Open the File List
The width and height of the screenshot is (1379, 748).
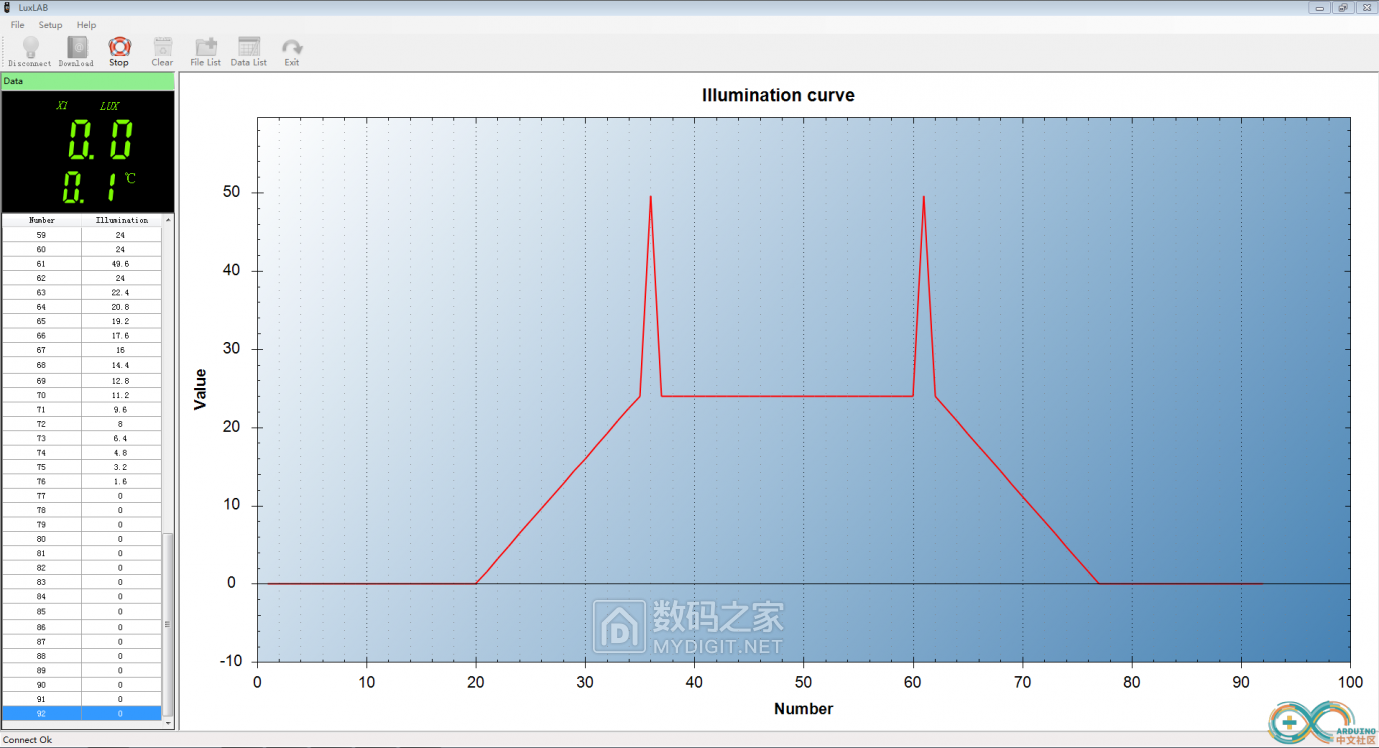206,48
